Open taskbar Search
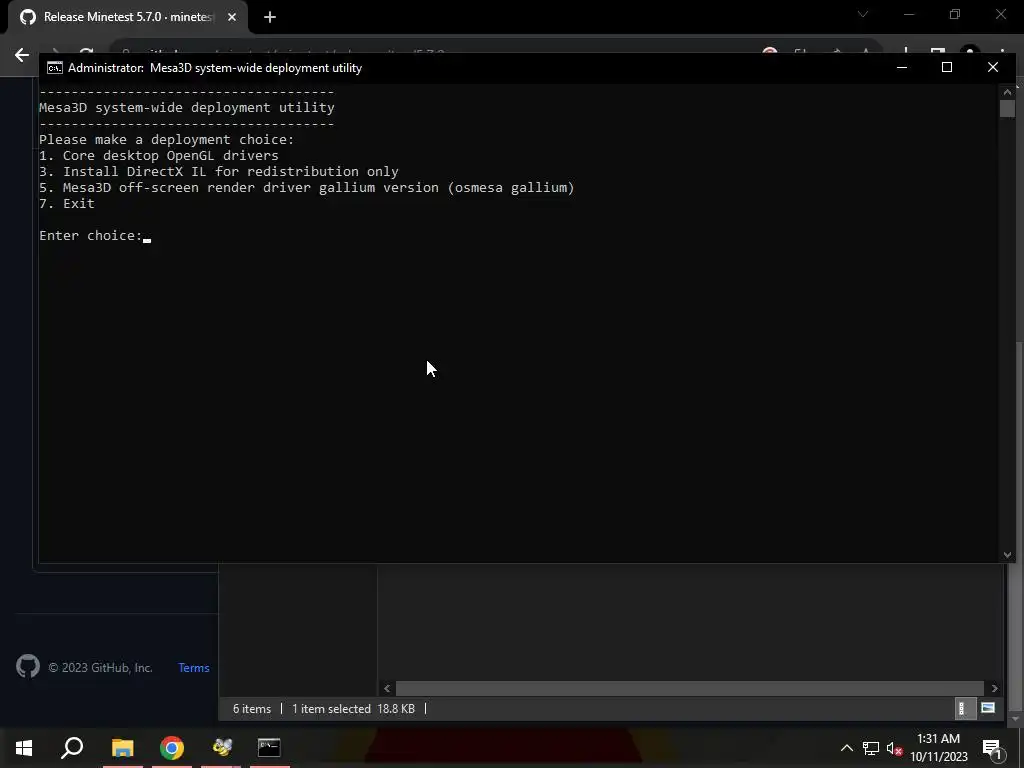Screen dimensions: 1024x768 (x=72, y=747)
